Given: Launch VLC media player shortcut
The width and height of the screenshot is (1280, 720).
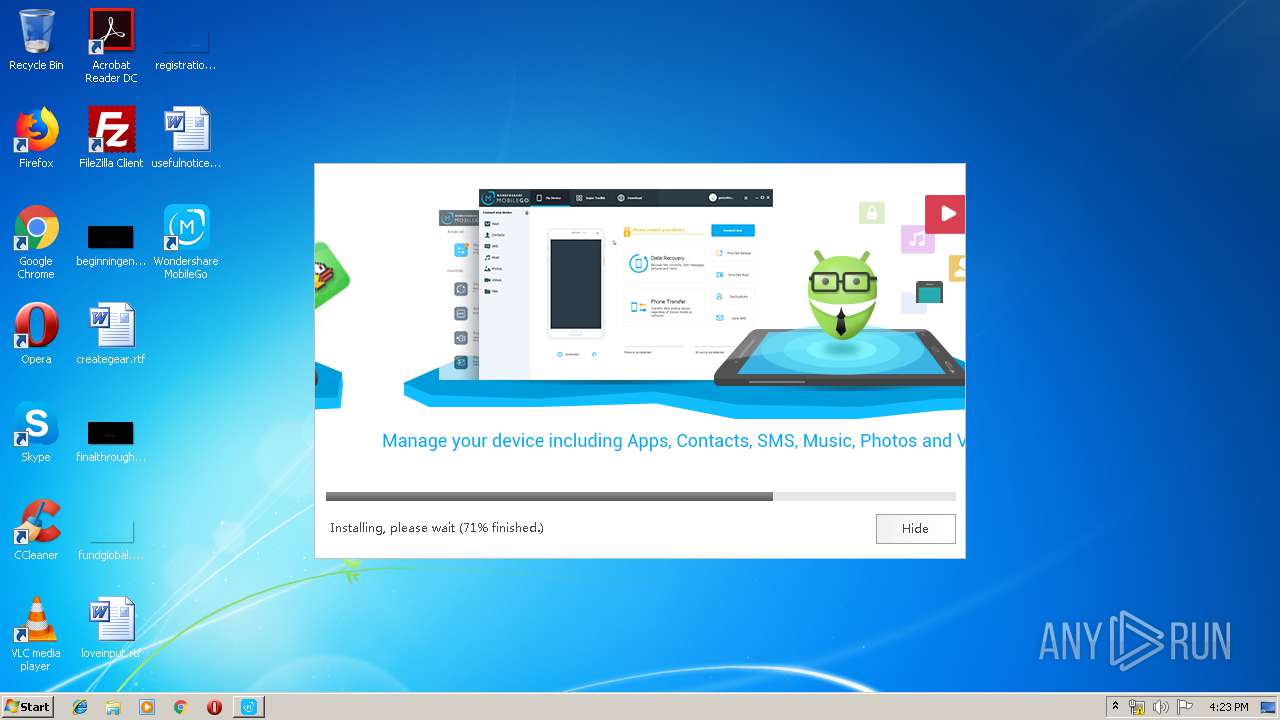Looking at the screenshot, I should [36, 634].
